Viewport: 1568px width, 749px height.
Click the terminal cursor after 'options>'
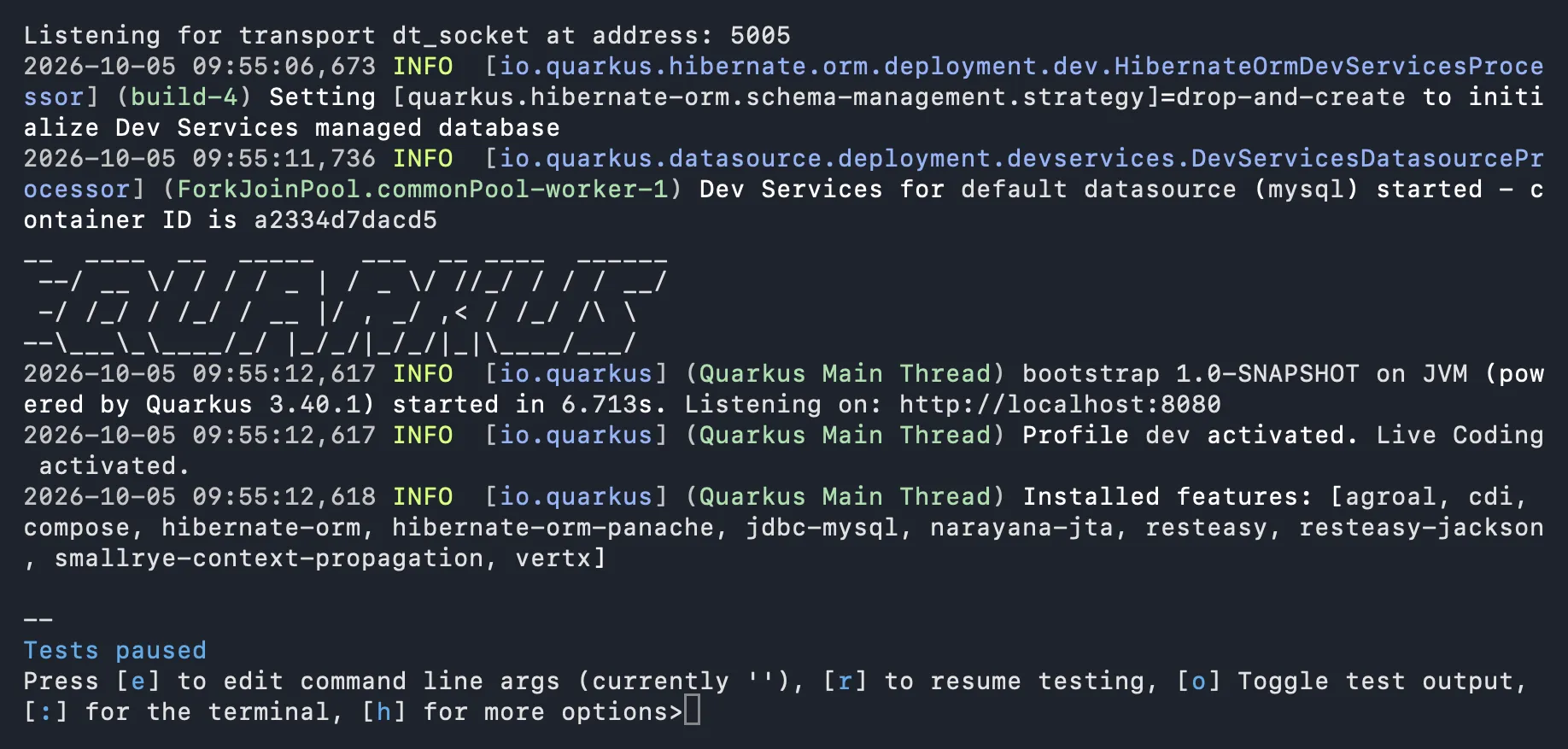[x=692, y=711]
